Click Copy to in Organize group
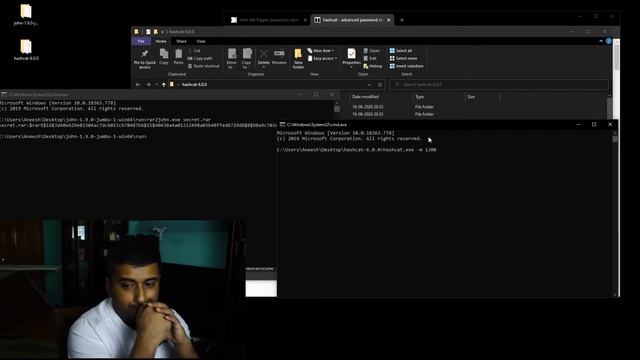640x360 pixels. point(247,59)
